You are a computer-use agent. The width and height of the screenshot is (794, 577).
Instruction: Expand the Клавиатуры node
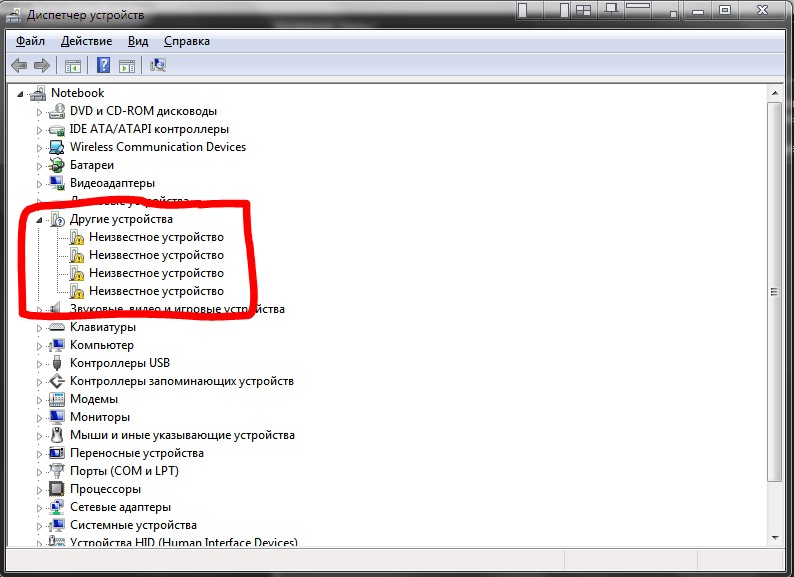(x=39, y=328)
